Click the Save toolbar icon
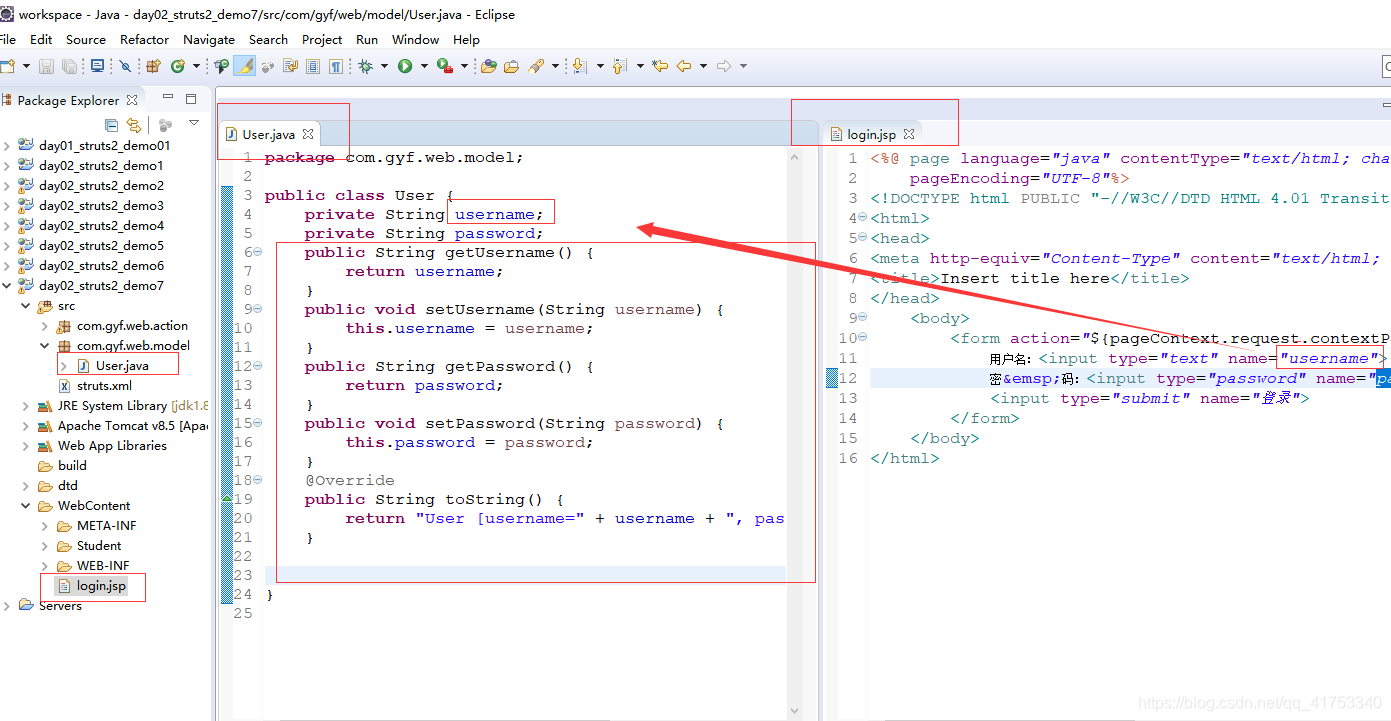 46,66
